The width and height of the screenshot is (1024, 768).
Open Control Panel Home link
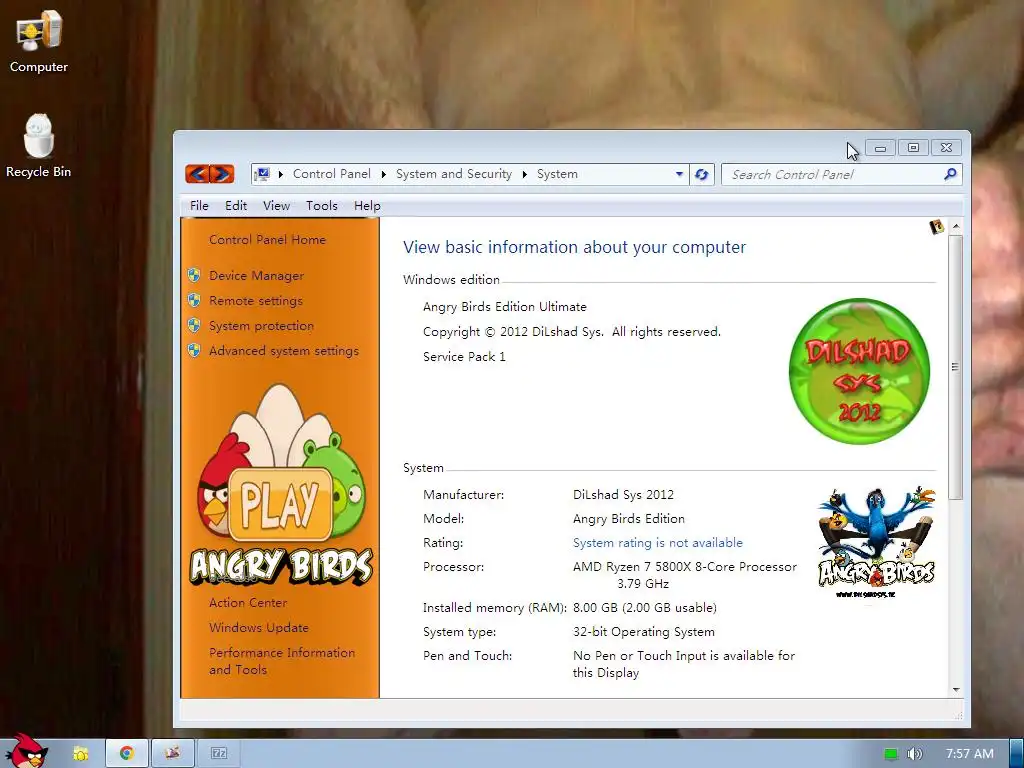[267, 239]
